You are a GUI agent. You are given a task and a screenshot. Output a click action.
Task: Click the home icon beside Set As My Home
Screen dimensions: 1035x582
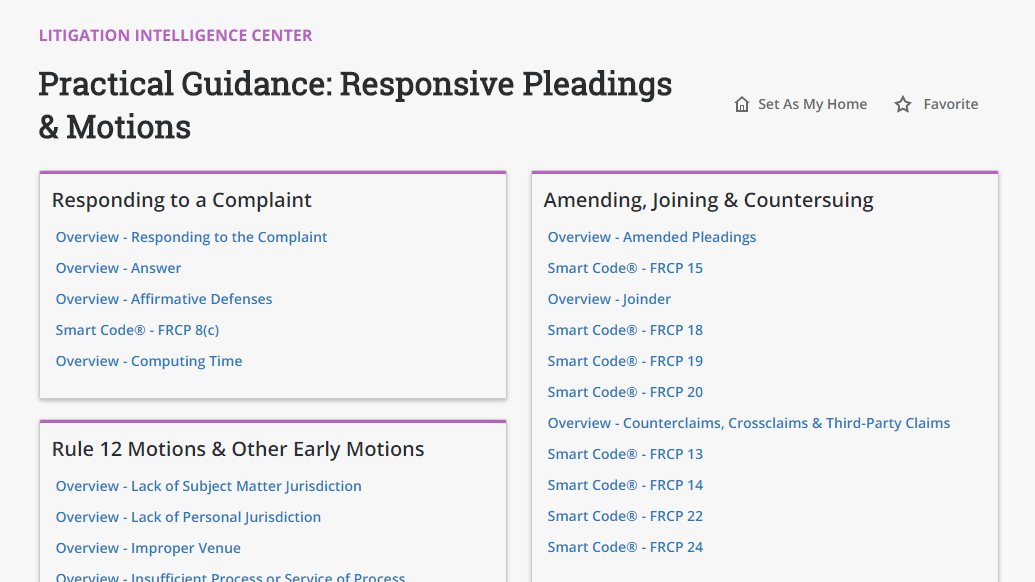(x=741, y=103)
